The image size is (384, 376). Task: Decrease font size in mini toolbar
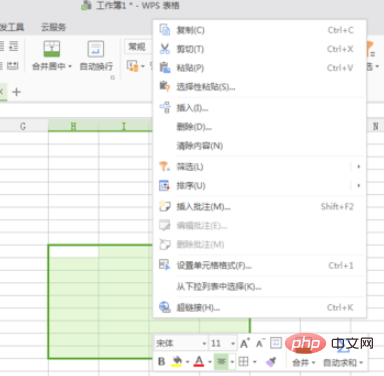[260, 343]
